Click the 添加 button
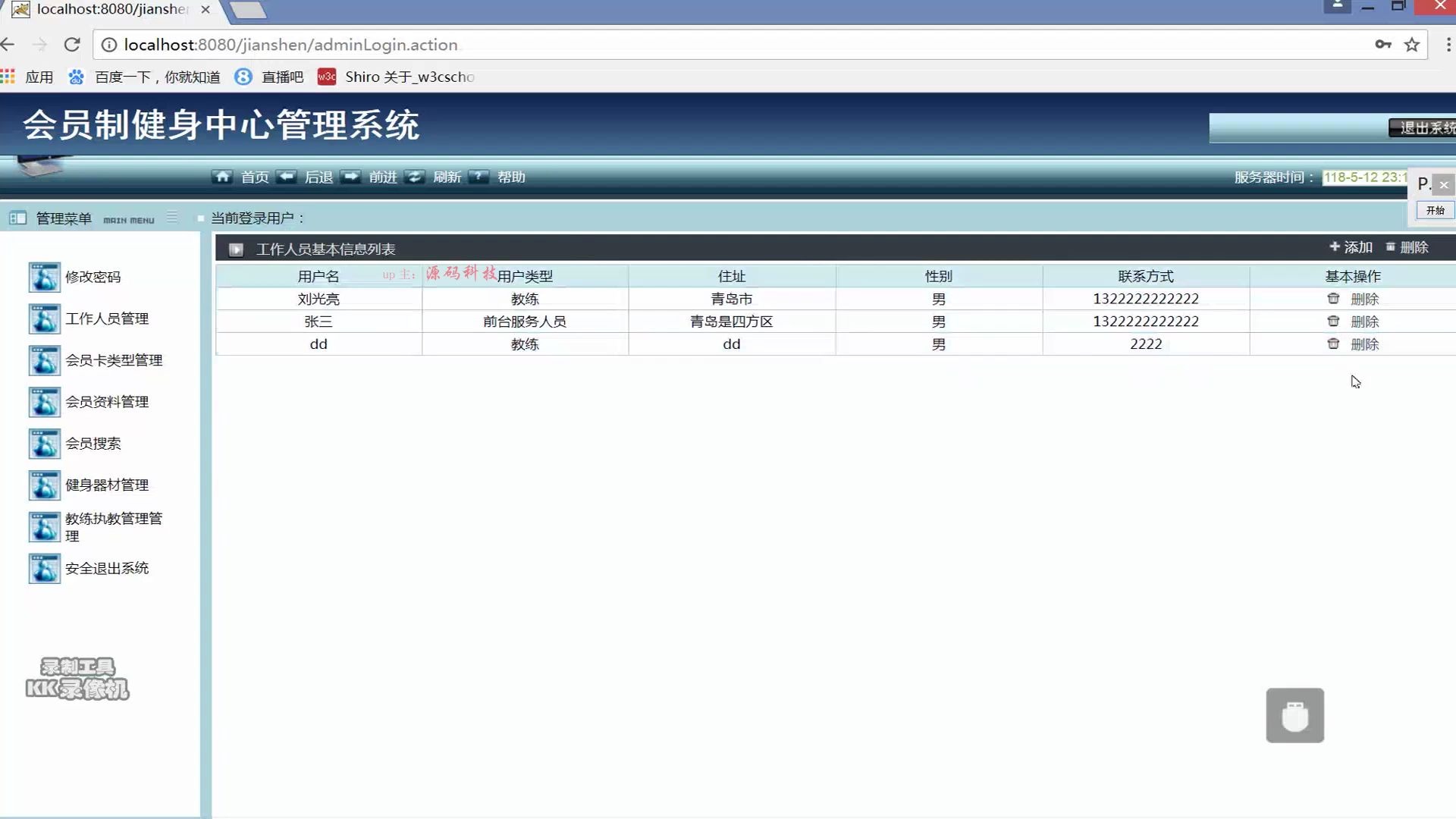Image resolution: width=1456 pixels, height=819 pixels. [1351, 247]
